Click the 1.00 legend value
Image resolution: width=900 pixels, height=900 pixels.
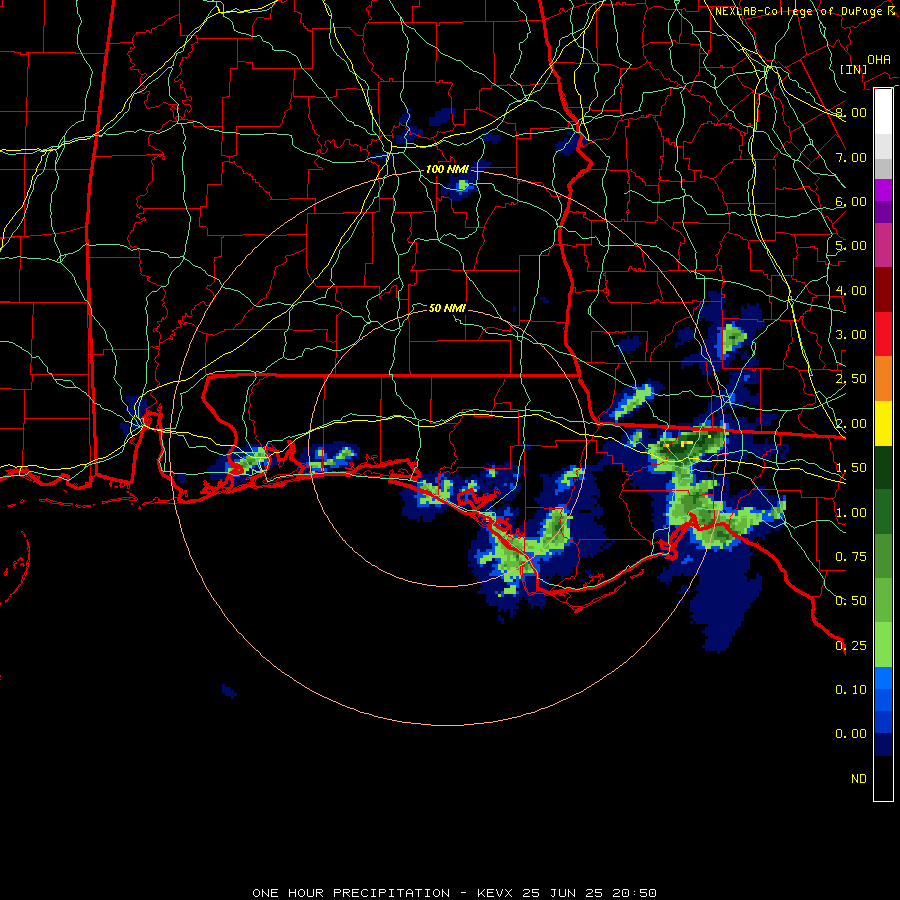click(x=851, y=513)
